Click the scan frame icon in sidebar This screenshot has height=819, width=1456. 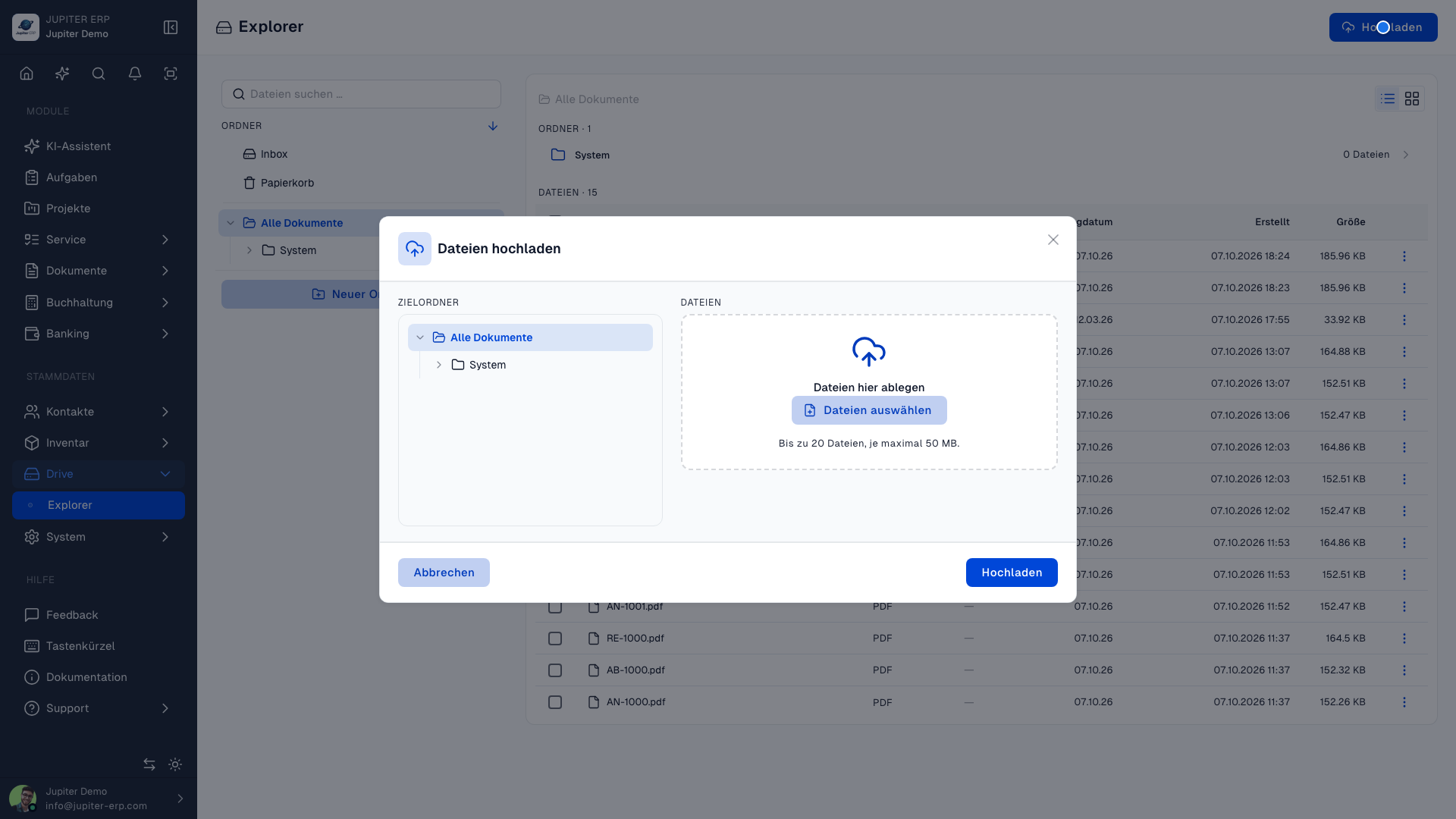(x=171, y=74)
